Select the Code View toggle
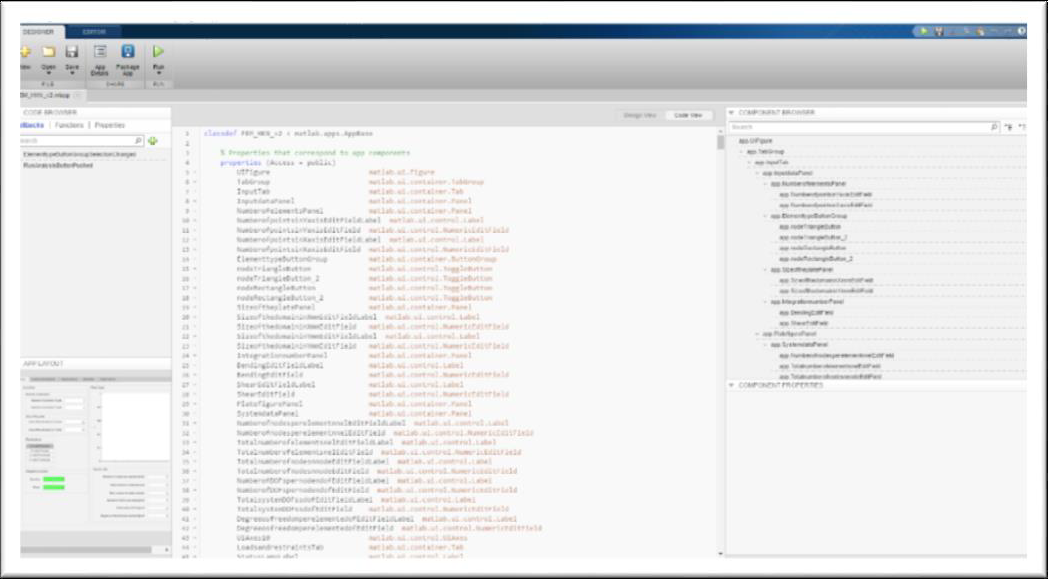The image size is (1048, 579). [x=690, y=115]
